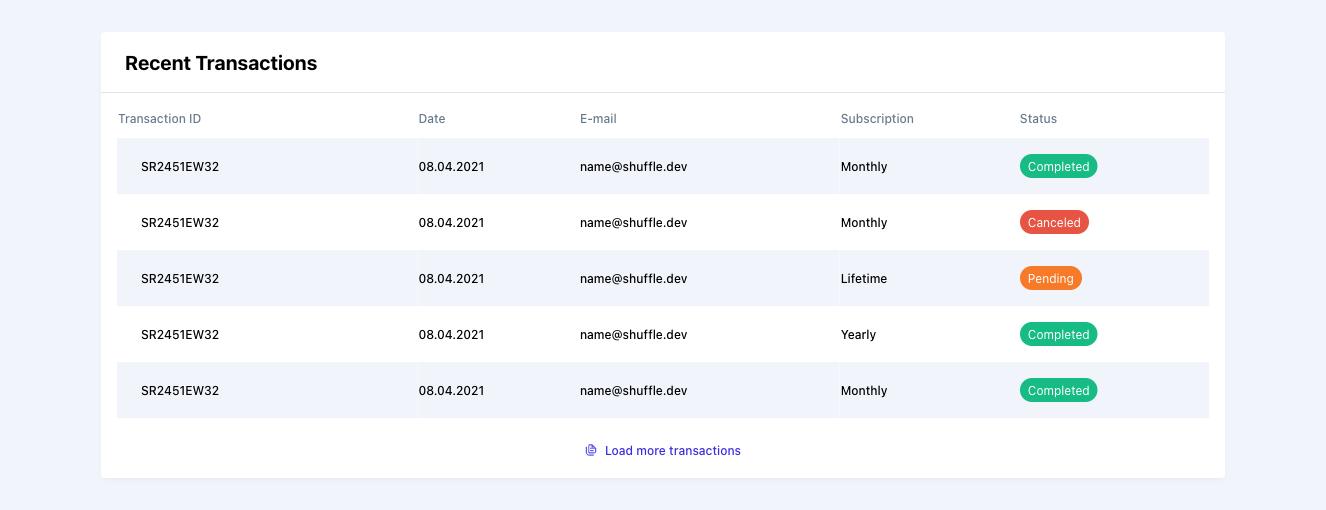Select the Date column header
Viewport: 1326px width, 510px height.
coord(432,119)
